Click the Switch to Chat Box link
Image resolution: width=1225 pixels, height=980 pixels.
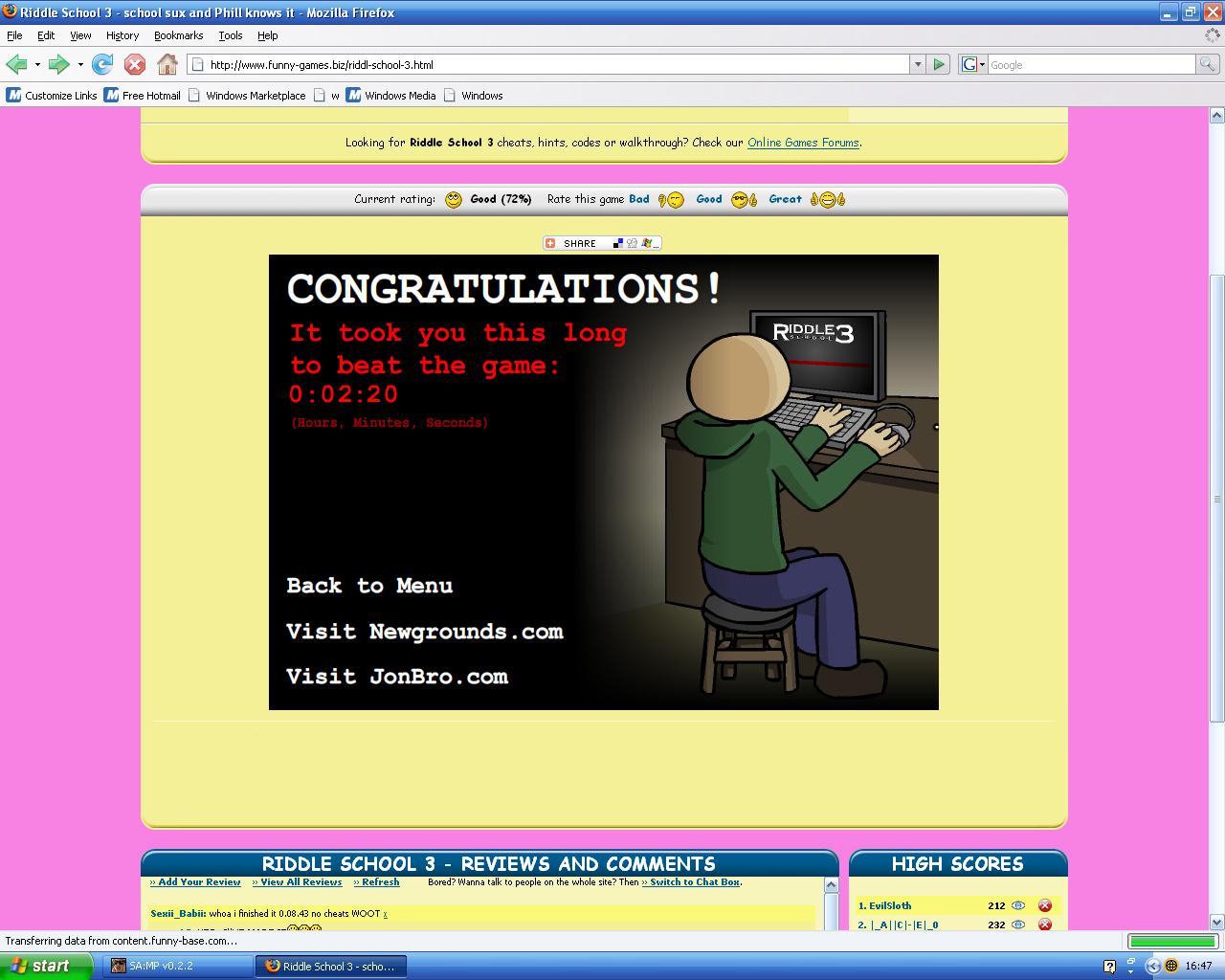[691, 882]
